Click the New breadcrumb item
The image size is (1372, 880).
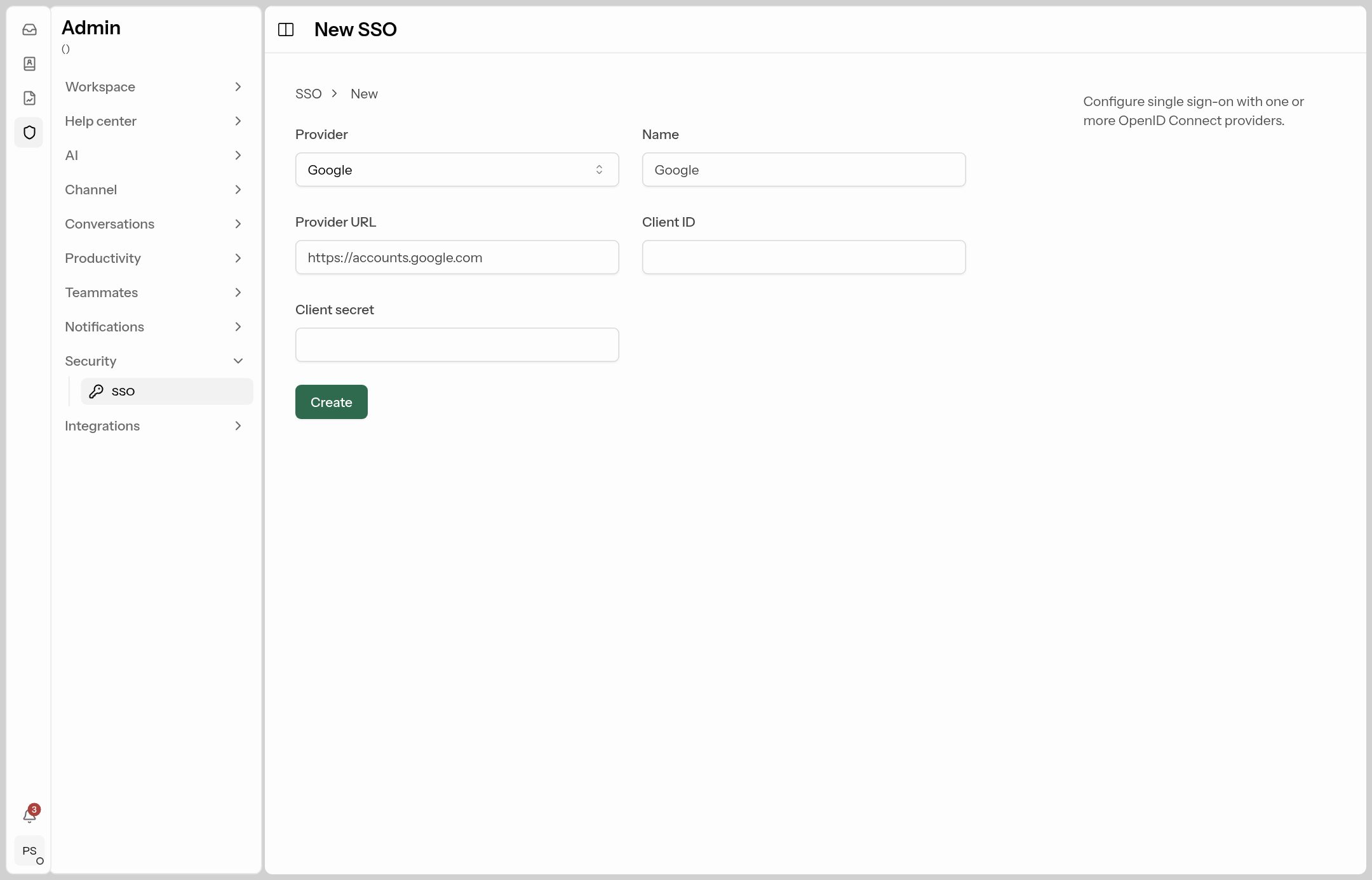pyautogui.click(x=364, y=94)
